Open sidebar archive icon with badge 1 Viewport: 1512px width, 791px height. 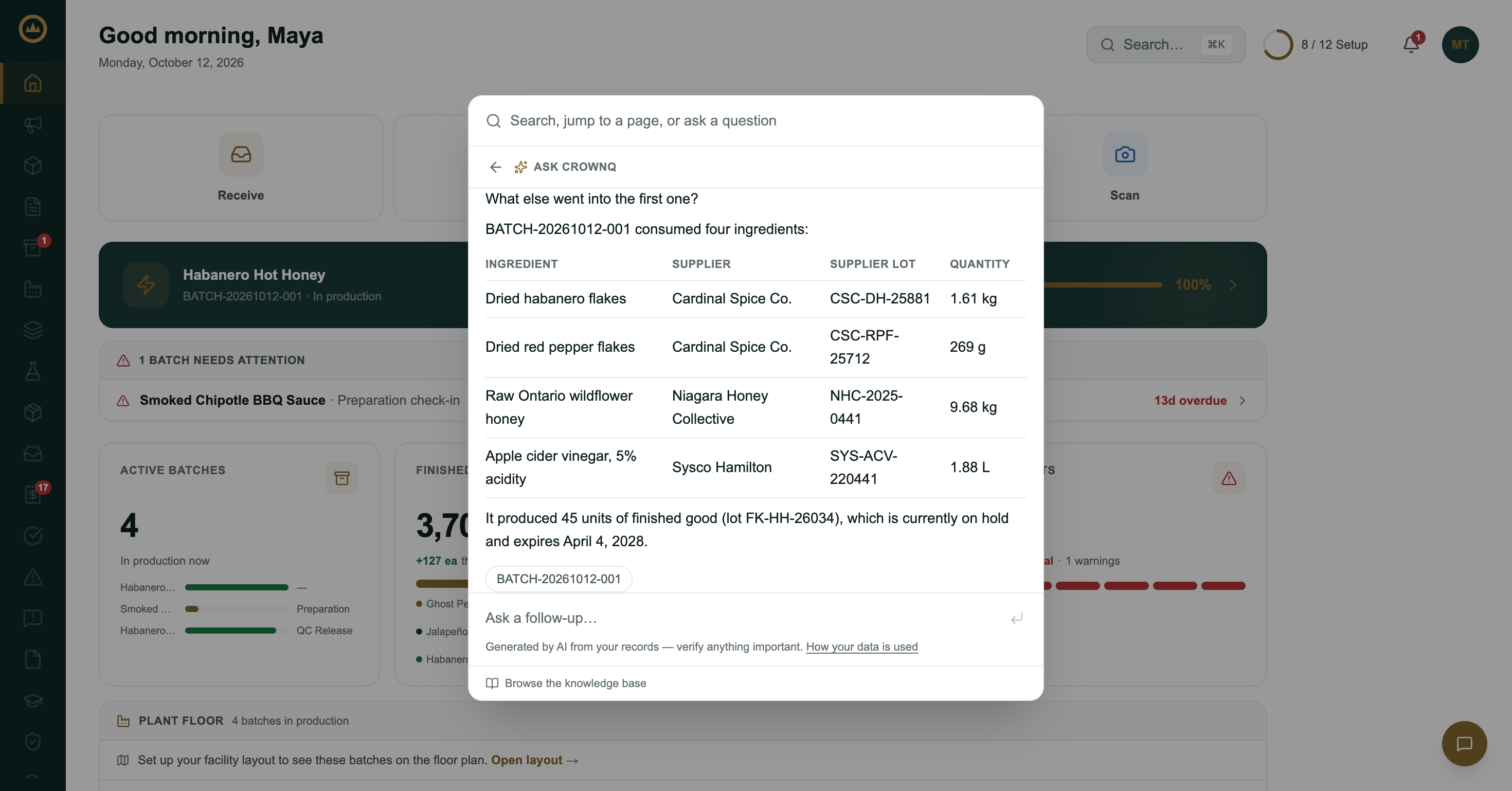pos(33,247)
